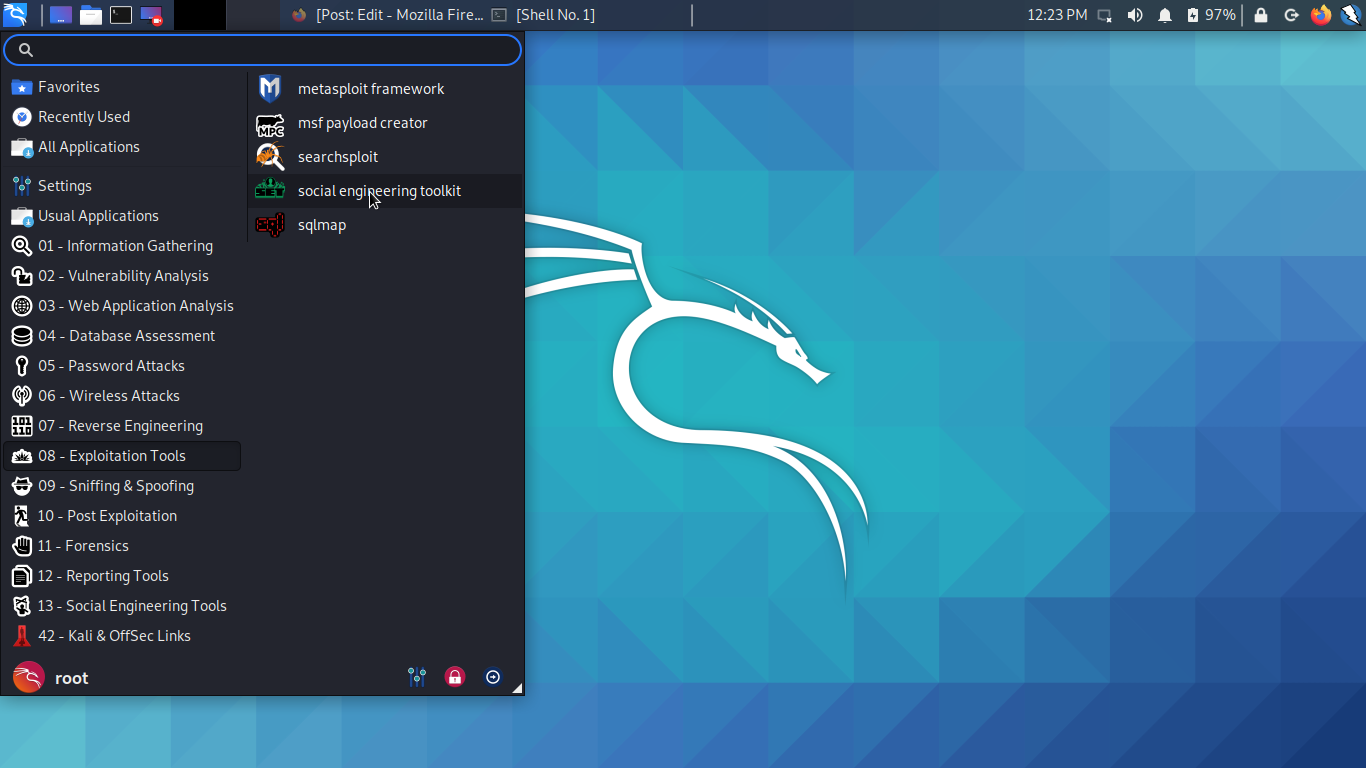The height and width of the screenshot is (768, 1366).
Task: Open sqlmap from Exploitation Tools
Action: tap(321, 225)
